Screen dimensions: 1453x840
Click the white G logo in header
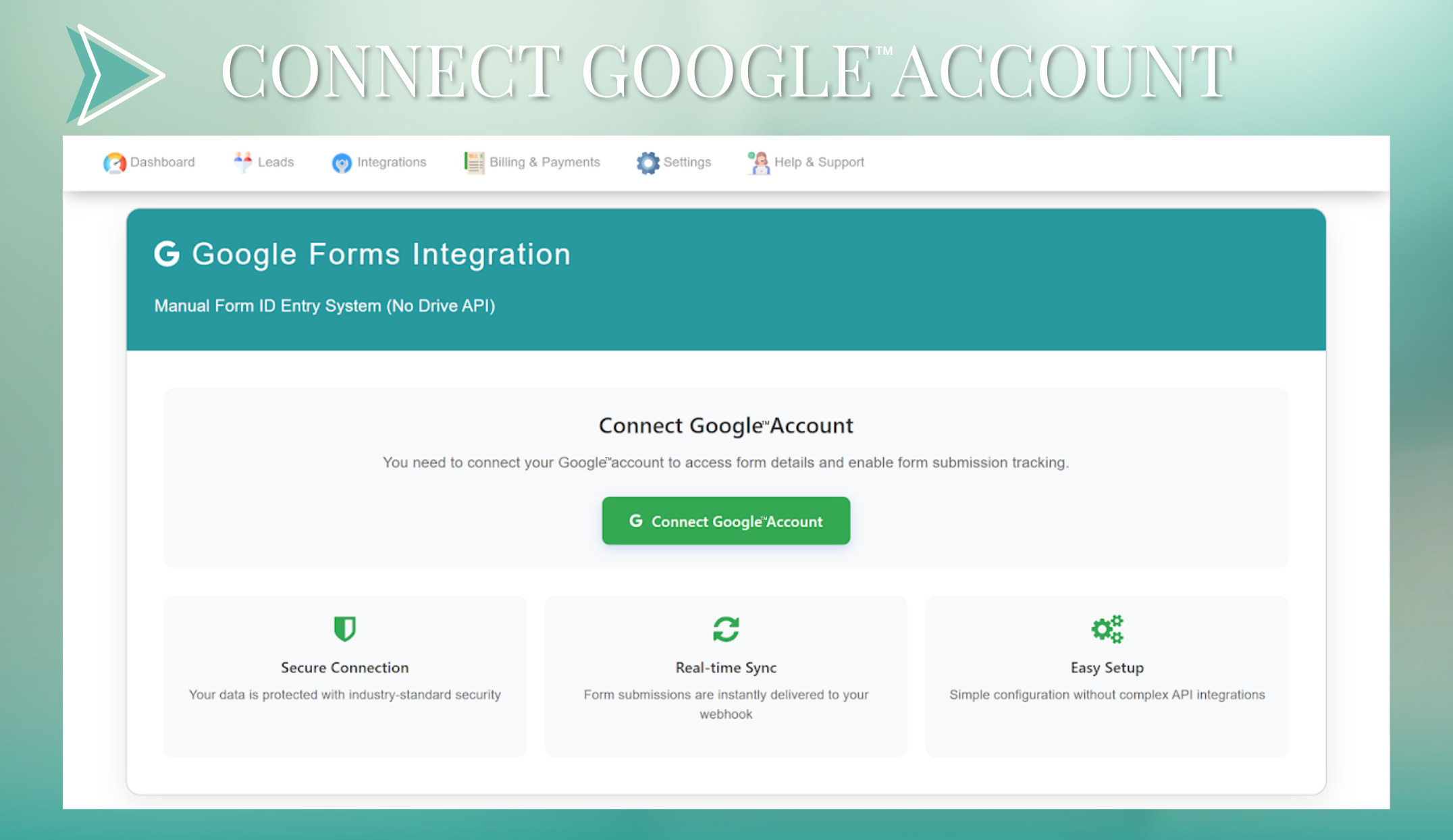tap(167, 254)
